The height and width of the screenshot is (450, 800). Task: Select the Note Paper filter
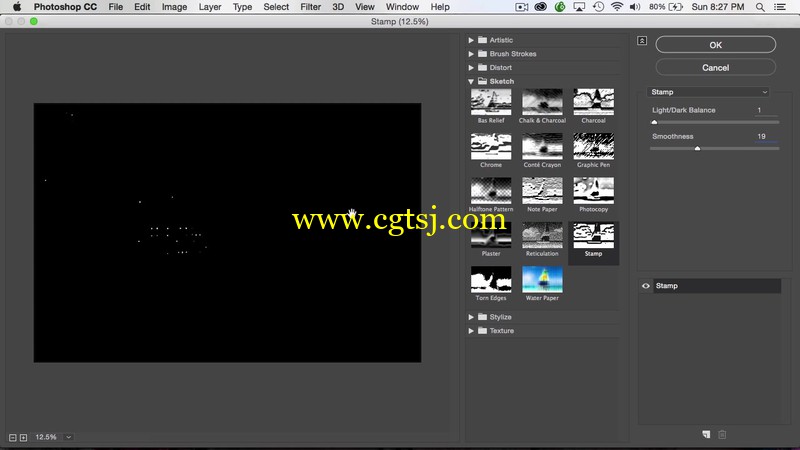(542, 191)
